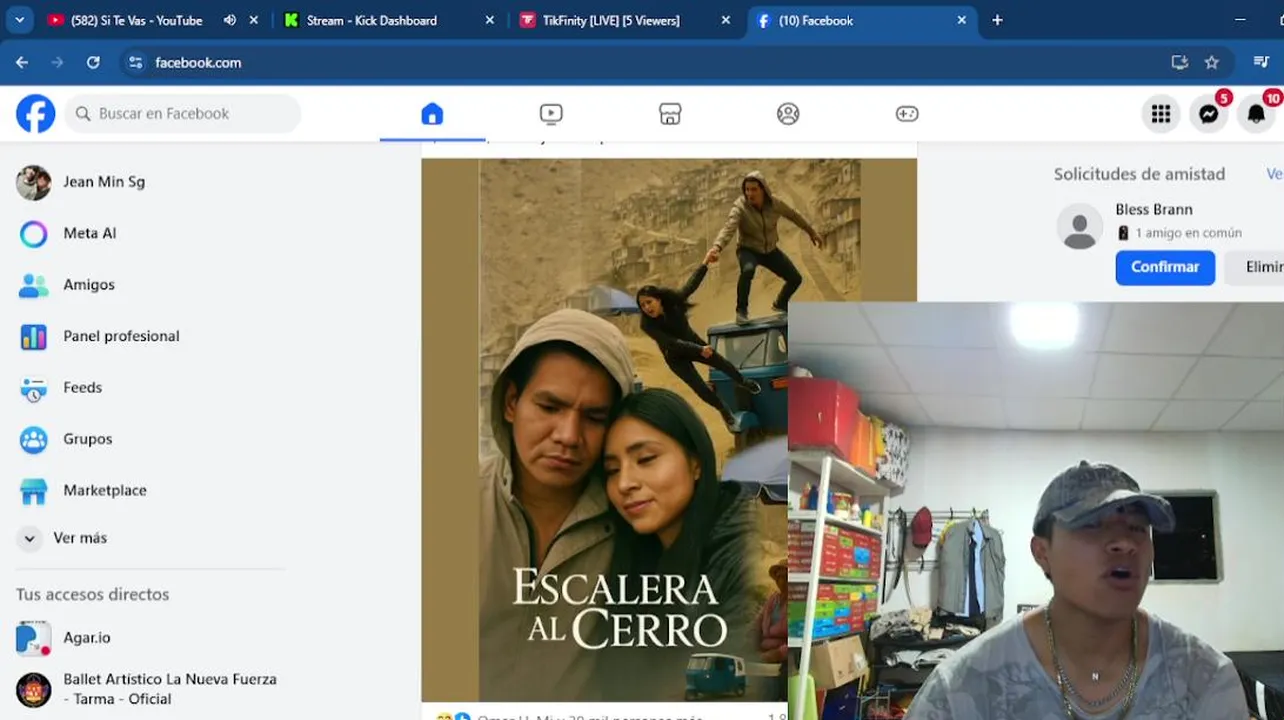Switch to the TikFinity LIVE tab
This screenshot has height=720, width=1284.
tap(611, 20)
